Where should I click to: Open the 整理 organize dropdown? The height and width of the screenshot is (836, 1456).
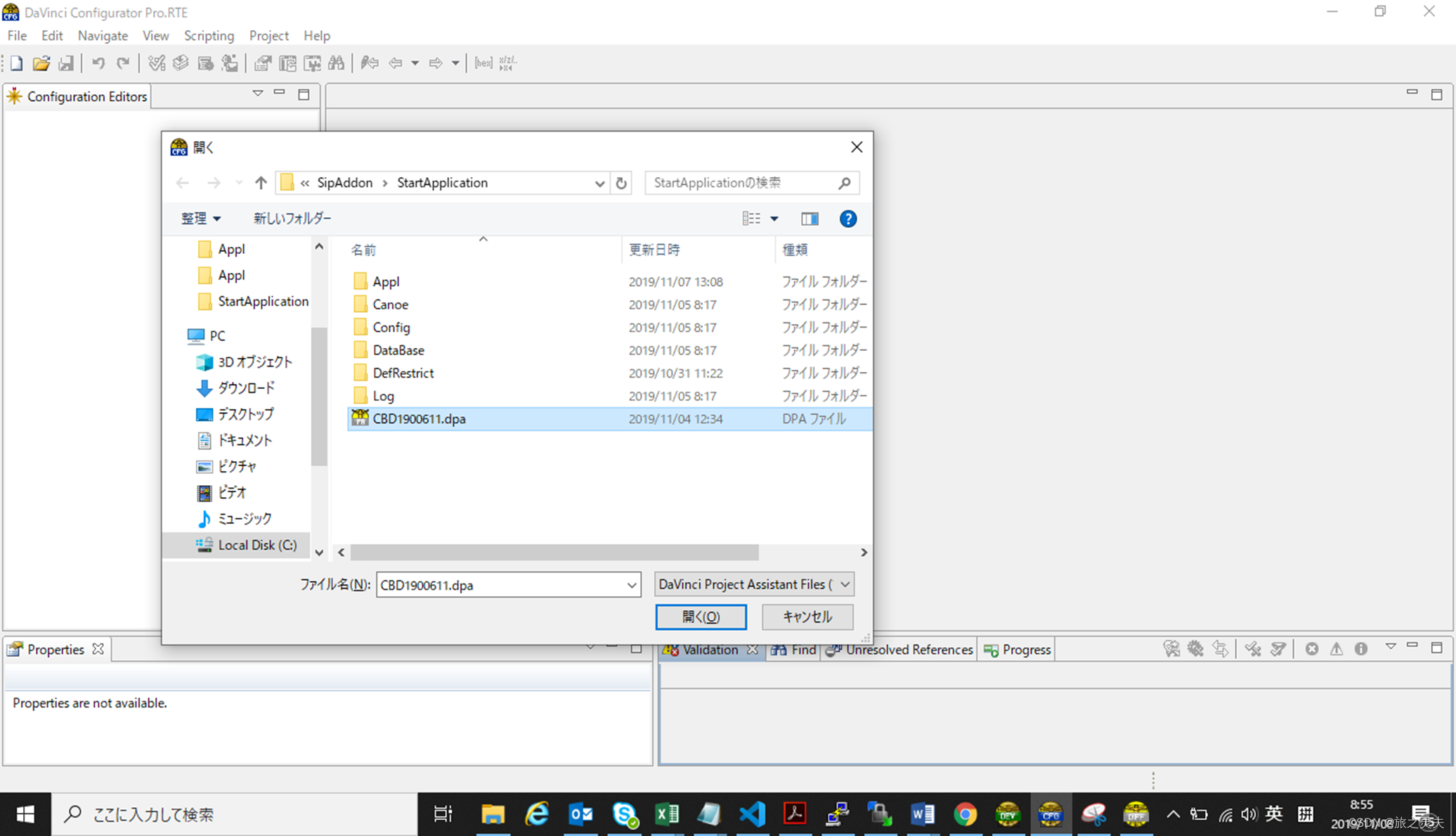tap(200, 219)
